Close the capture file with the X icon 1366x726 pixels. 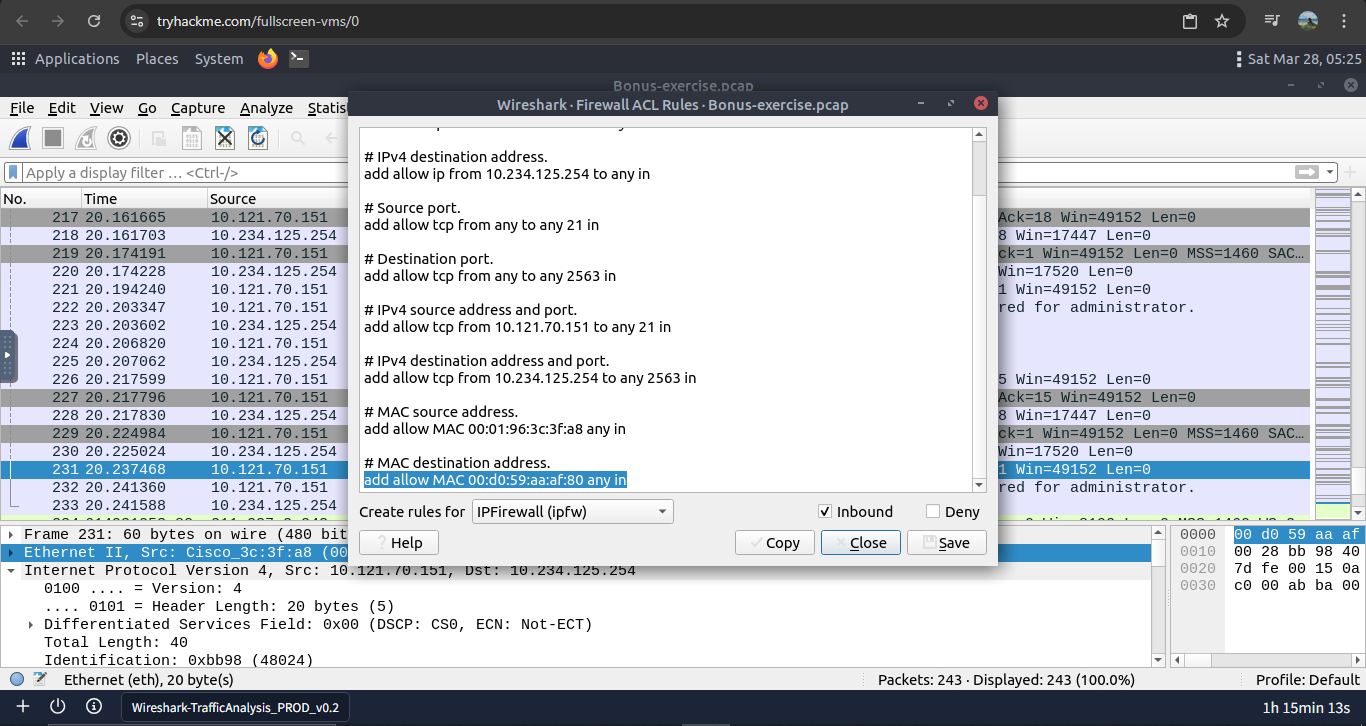click(x=225, y=138)
